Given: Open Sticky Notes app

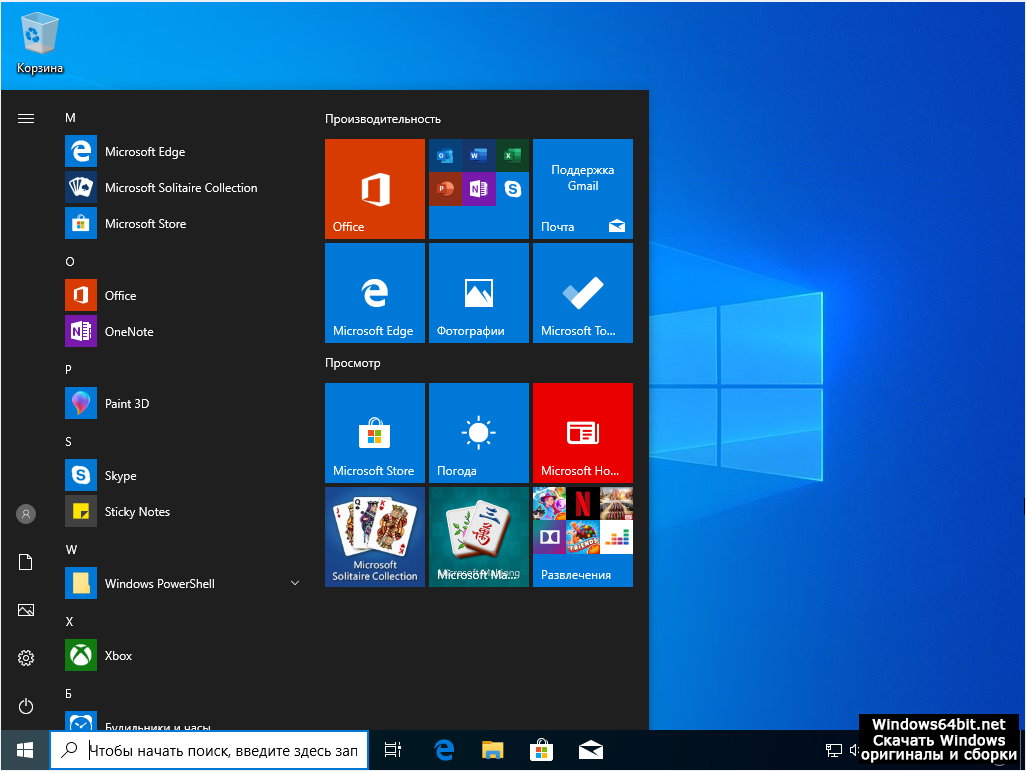Looking at the screenshot, I should point(137,512).
